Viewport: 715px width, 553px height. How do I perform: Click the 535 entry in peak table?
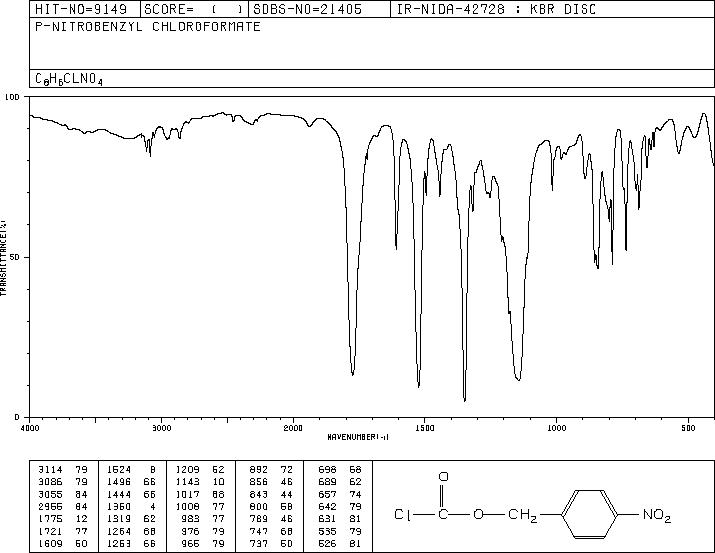(x=327, y=531)
